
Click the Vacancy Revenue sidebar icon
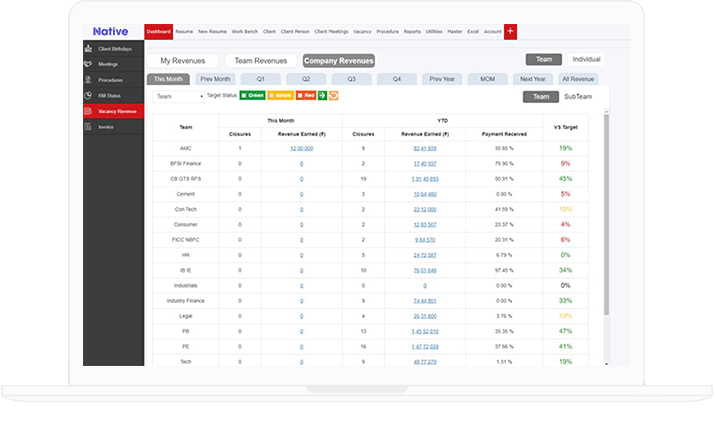tap(88, 111)
